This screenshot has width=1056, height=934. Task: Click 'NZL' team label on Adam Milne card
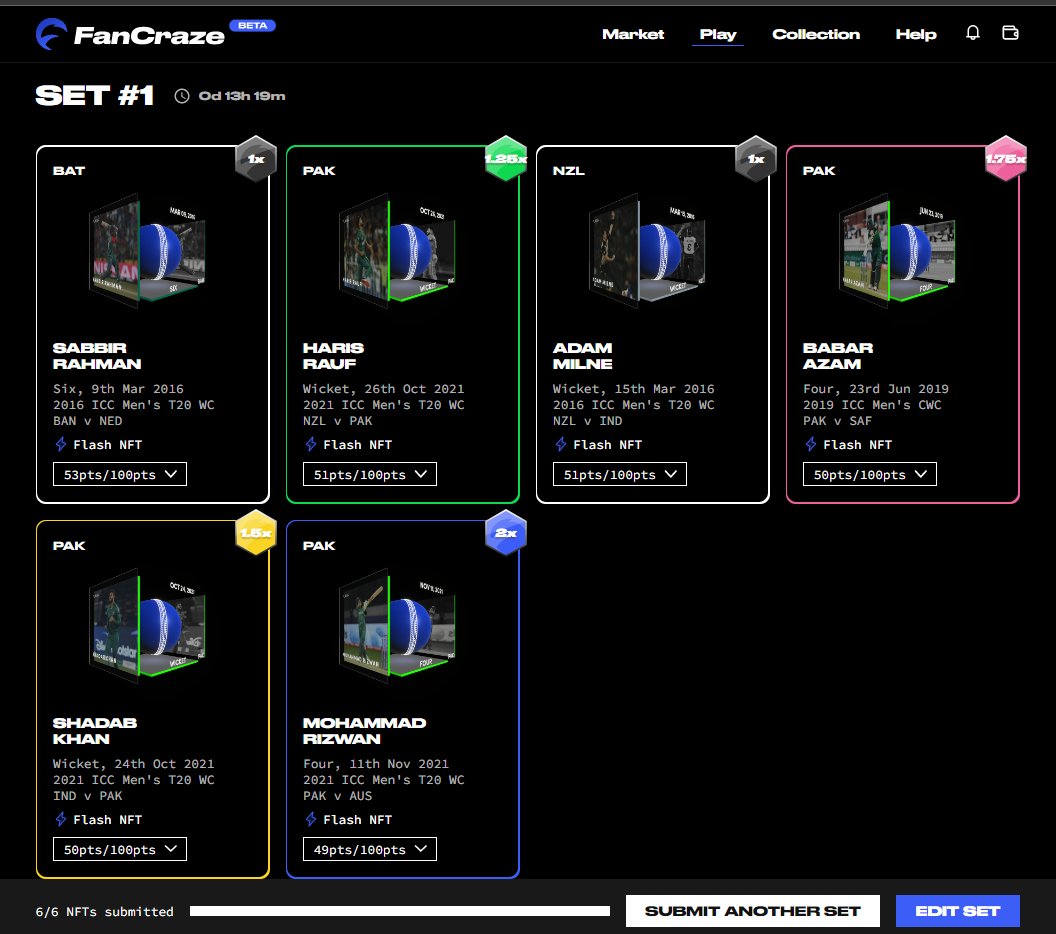pos(568,170)
